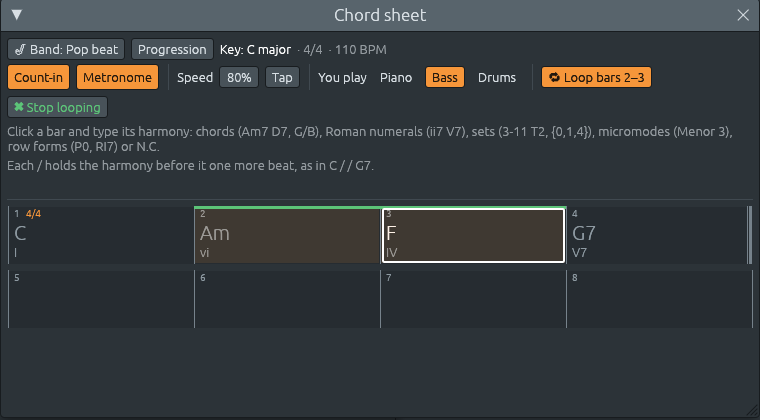Toggle Bass as your played part
This screenshot has width=760, height=420.
pos(444,78)
